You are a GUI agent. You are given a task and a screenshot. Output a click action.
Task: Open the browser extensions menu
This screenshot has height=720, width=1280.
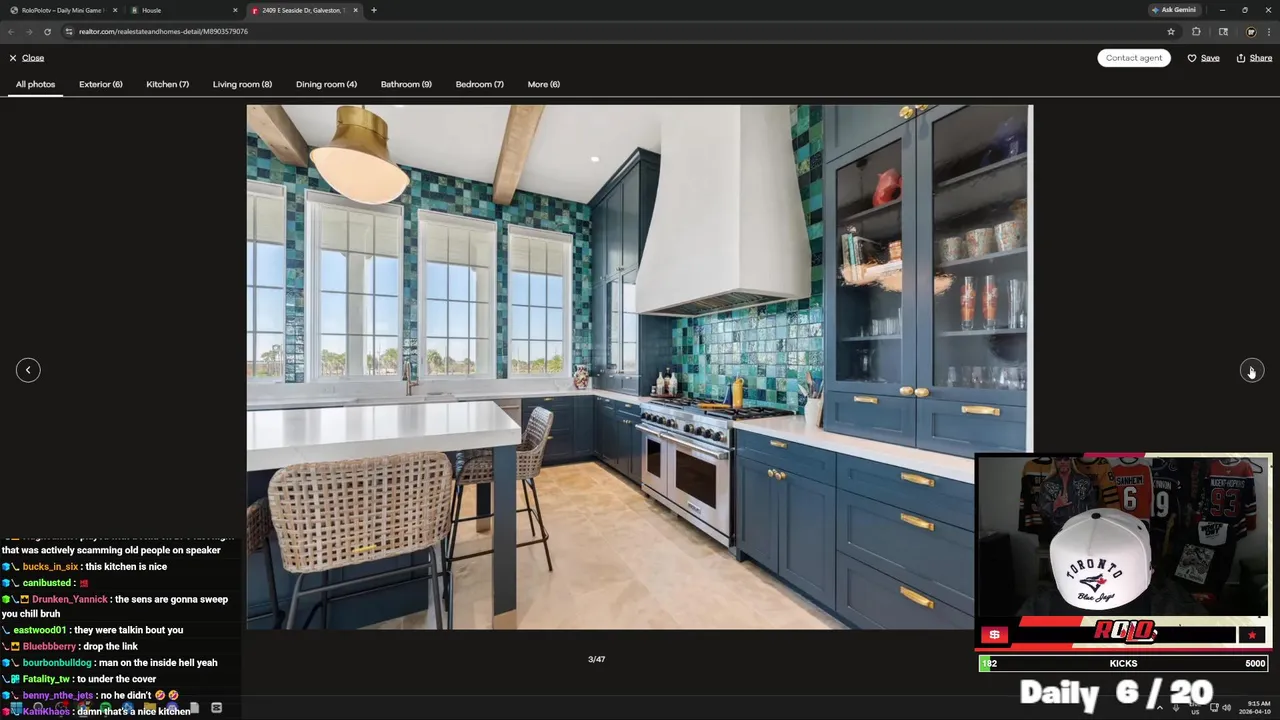pos(1196,31)
